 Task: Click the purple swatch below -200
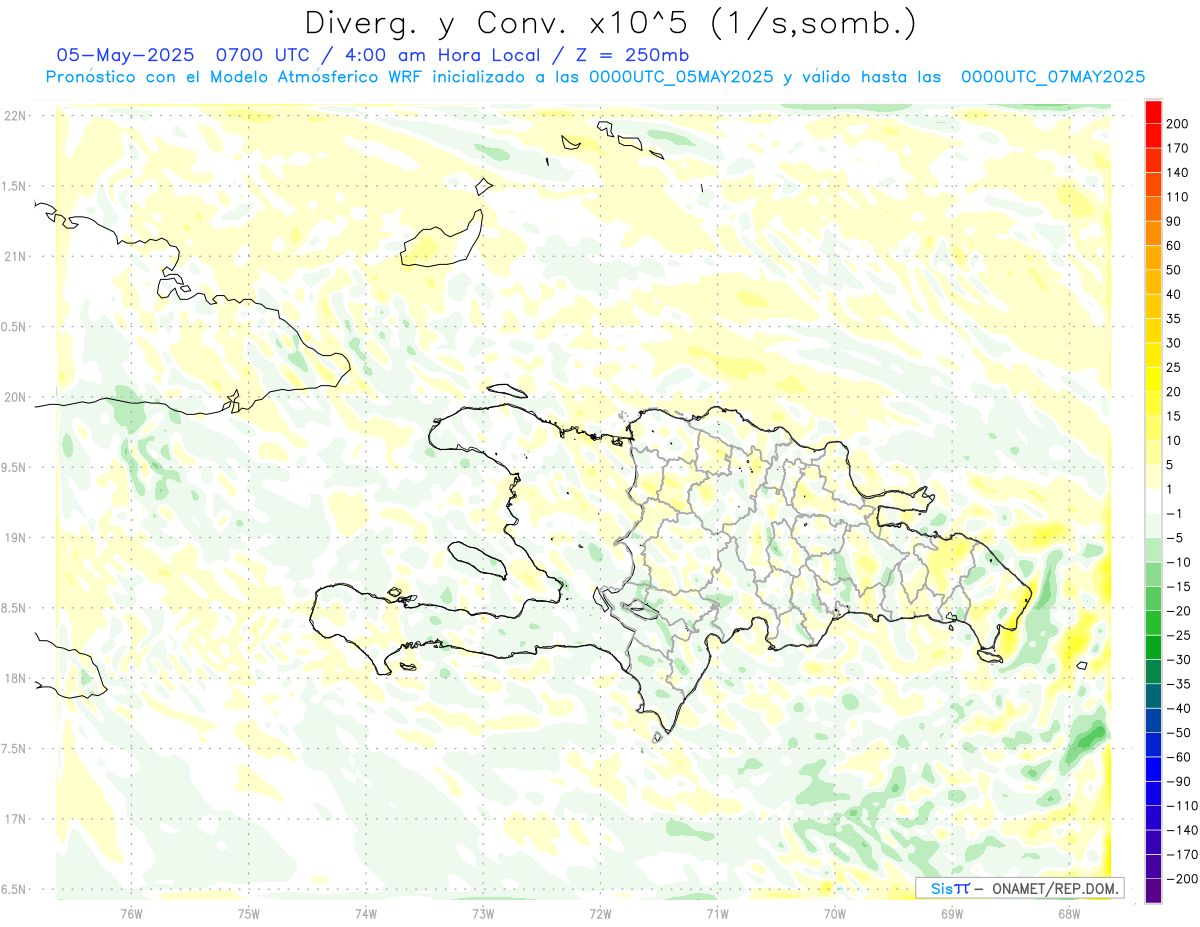(1153, 891)
